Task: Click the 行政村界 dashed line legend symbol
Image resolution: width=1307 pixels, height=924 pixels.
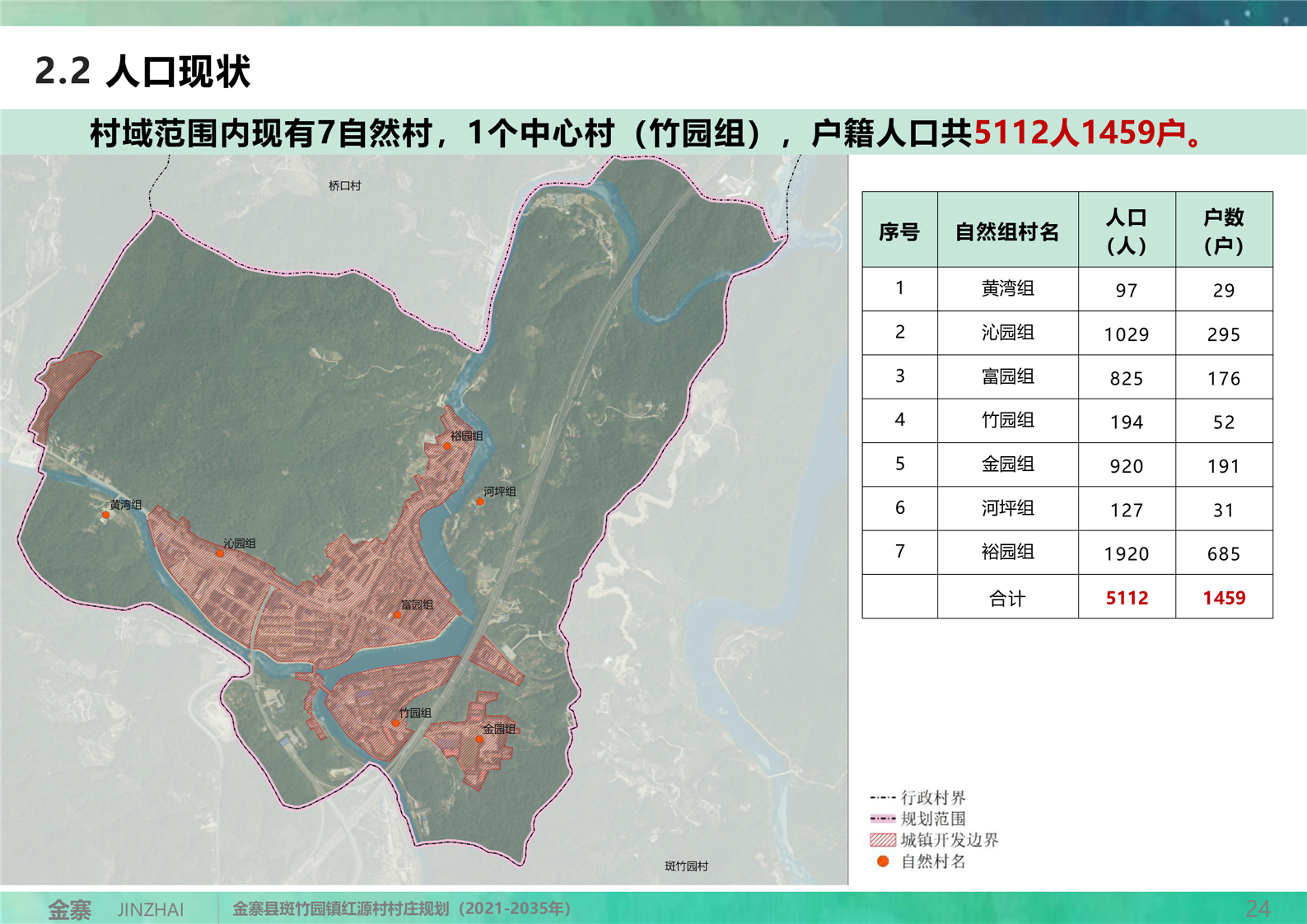Action: pyautogui.click(x=883, y=797)
